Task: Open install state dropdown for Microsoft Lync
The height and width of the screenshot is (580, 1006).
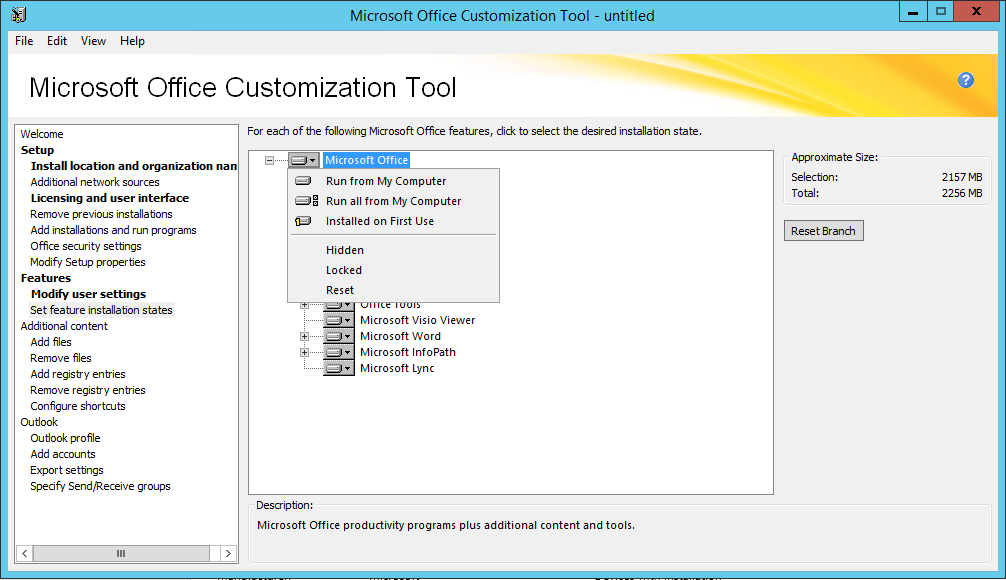Action: click(x=339, y=368)
